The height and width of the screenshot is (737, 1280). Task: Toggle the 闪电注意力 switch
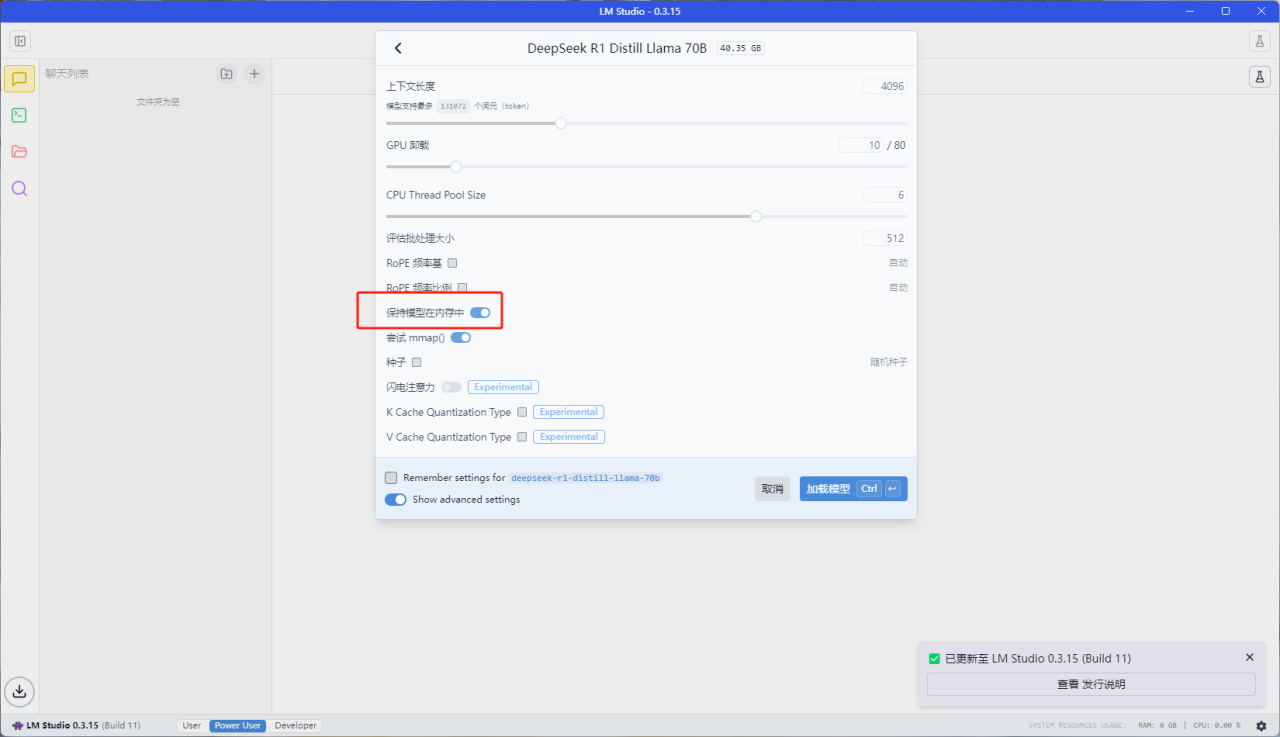coord(451,387)
